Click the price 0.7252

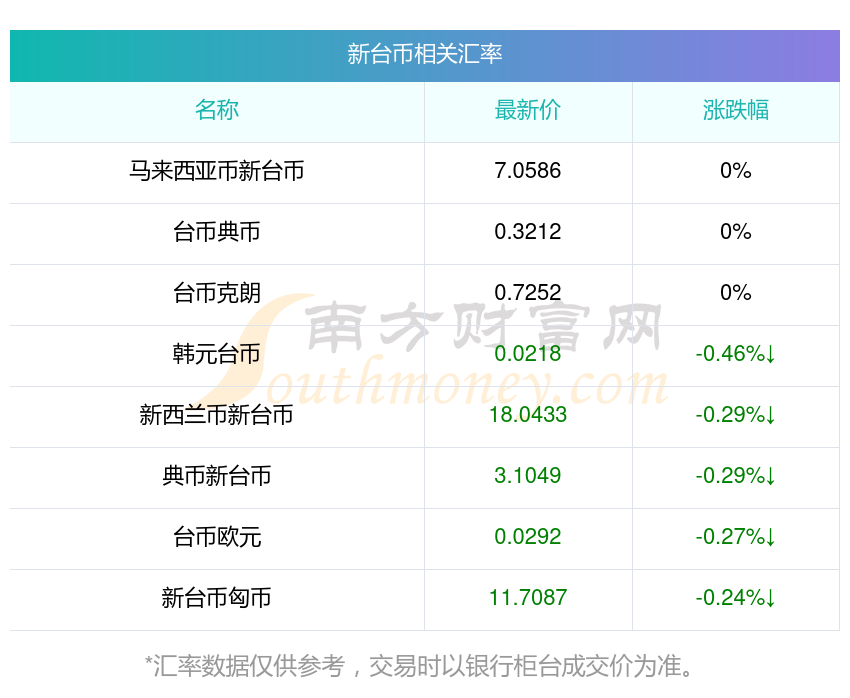click(527, 293)
